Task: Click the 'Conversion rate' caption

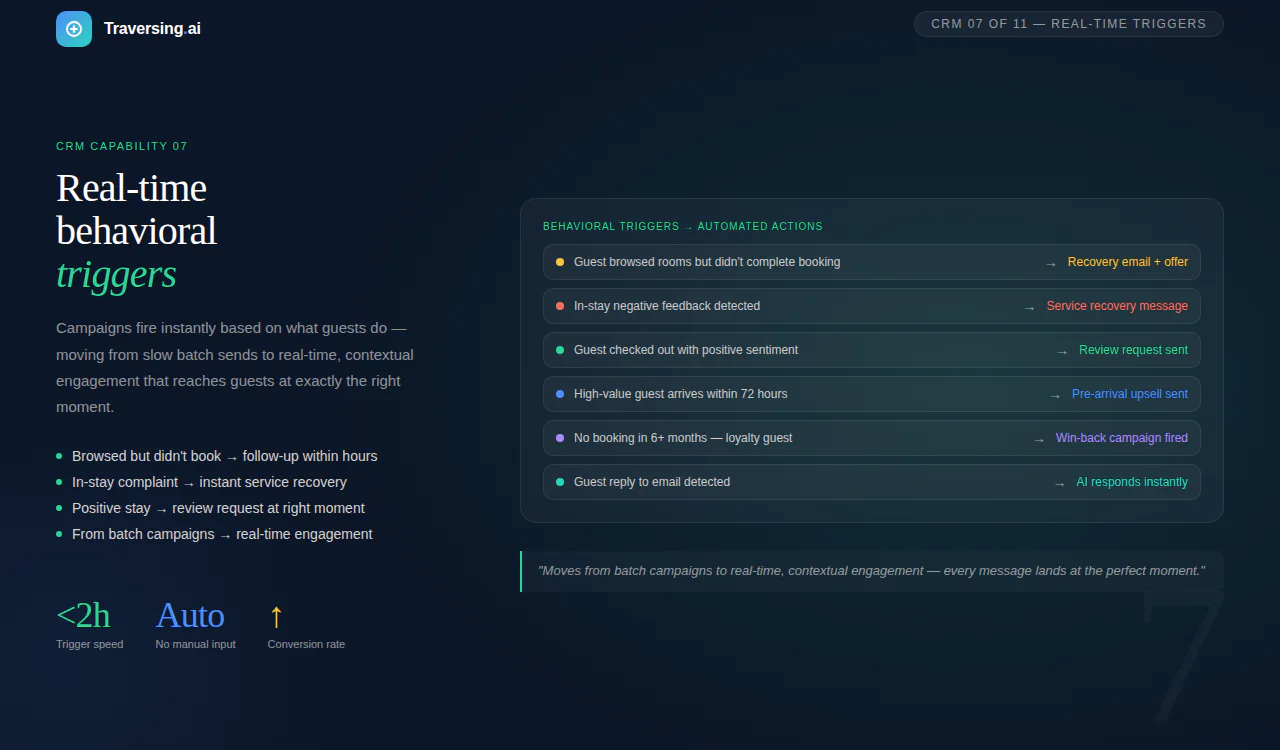Action: click(306, 644)
